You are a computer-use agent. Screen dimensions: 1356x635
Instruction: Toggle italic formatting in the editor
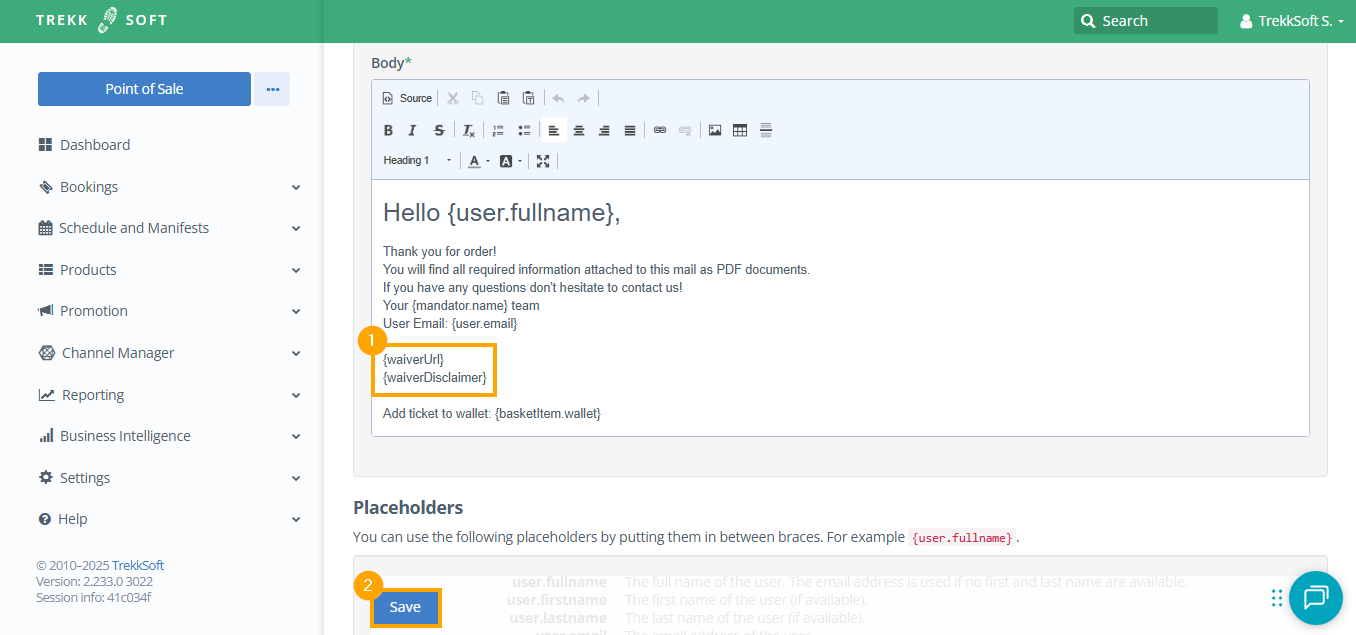[x=413, y=130]
